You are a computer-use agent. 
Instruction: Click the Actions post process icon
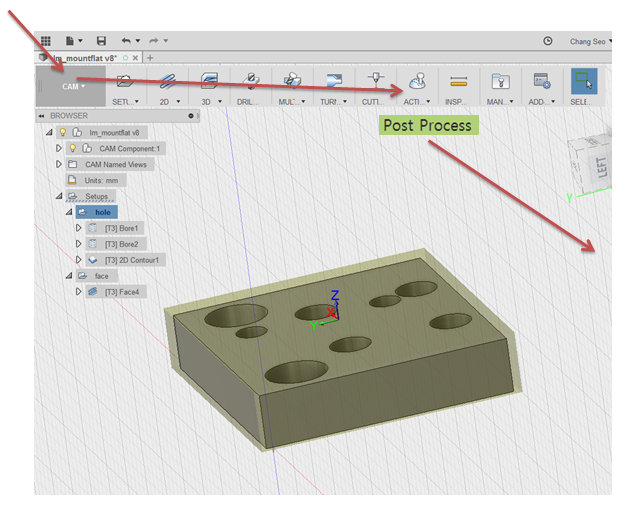pos(417,81)
